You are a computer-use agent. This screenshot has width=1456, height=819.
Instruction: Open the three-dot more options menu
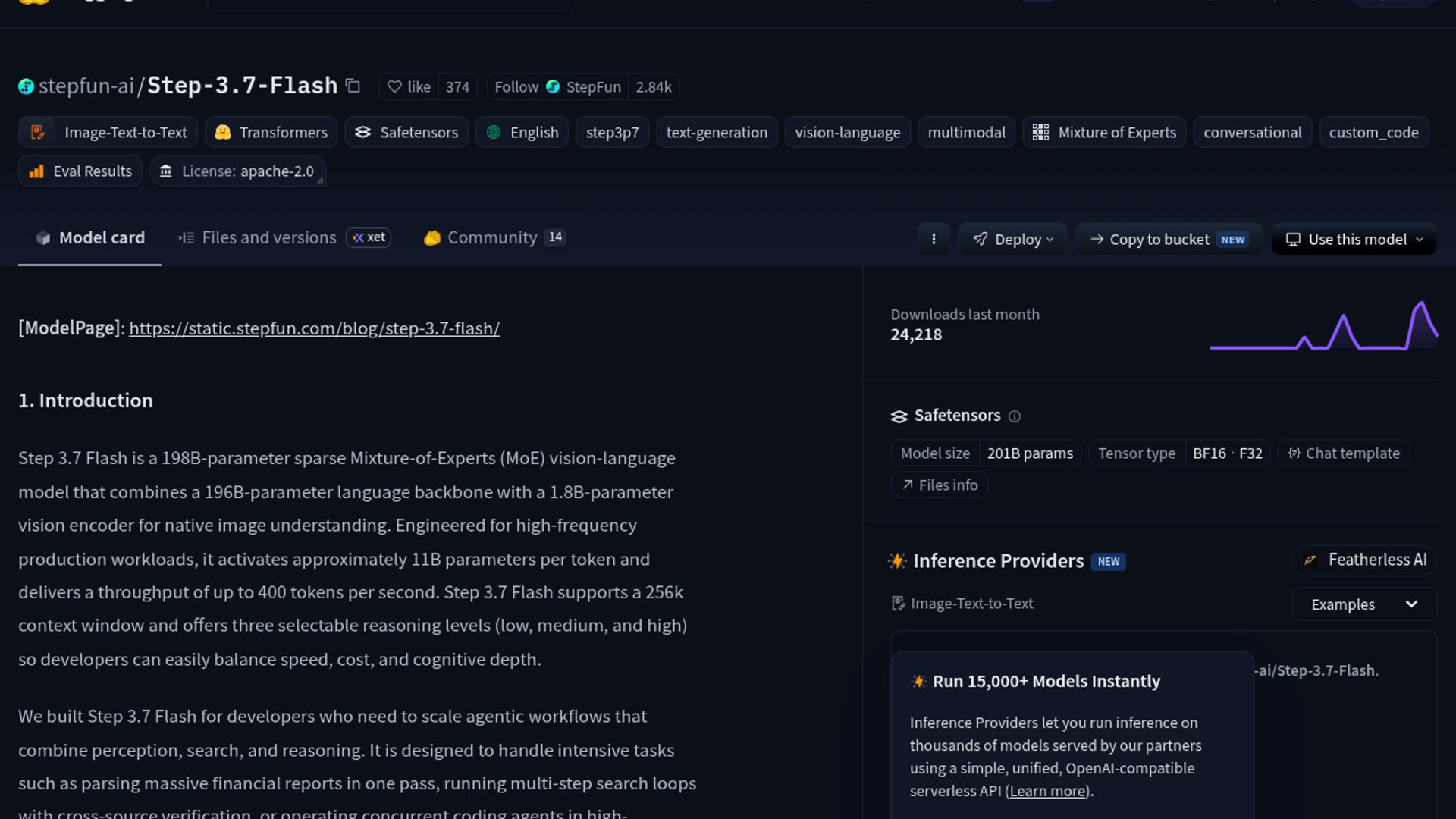point(934,239)
